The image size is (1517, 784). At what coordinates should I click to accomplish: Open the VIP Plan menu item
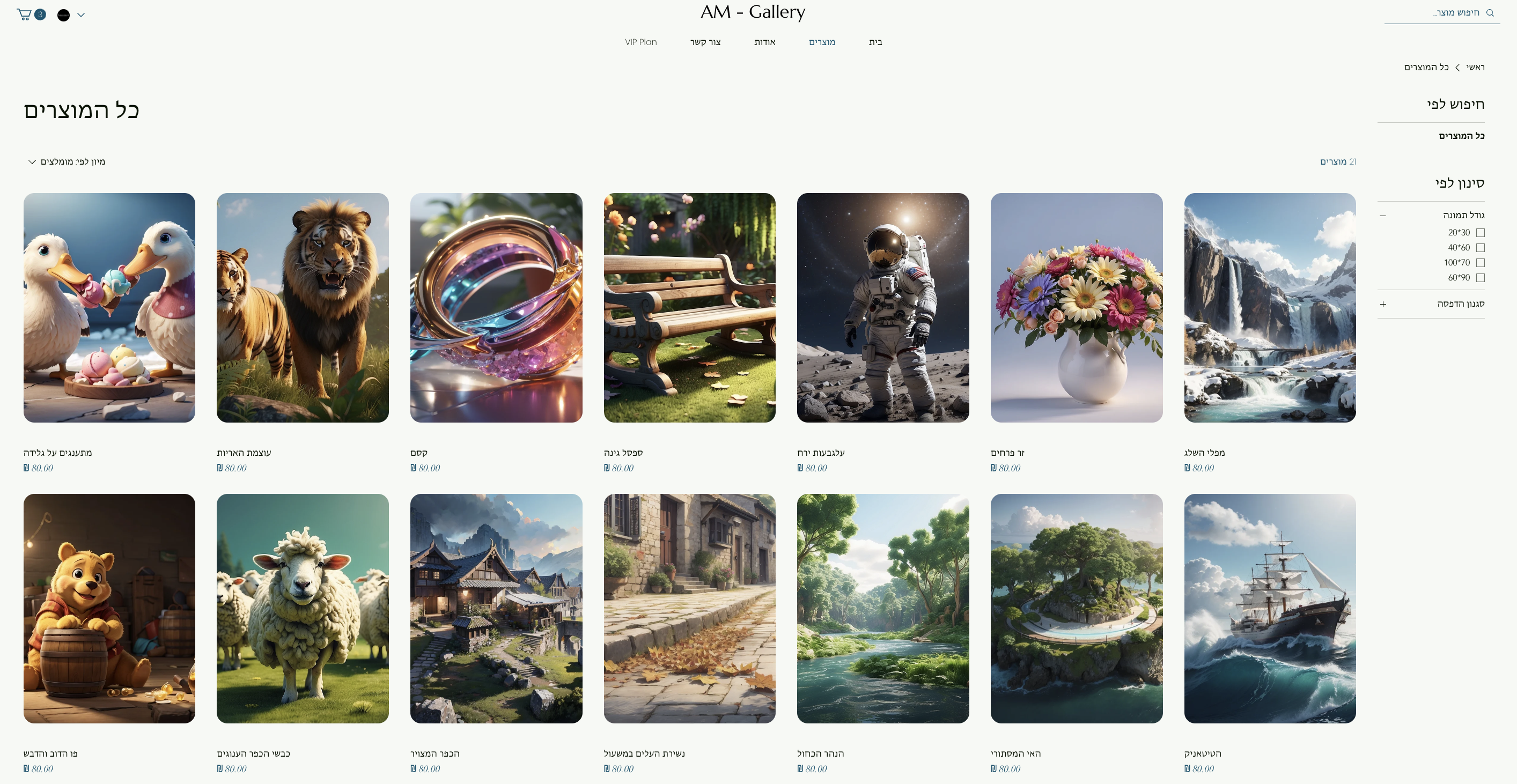(x=640, y=42)
